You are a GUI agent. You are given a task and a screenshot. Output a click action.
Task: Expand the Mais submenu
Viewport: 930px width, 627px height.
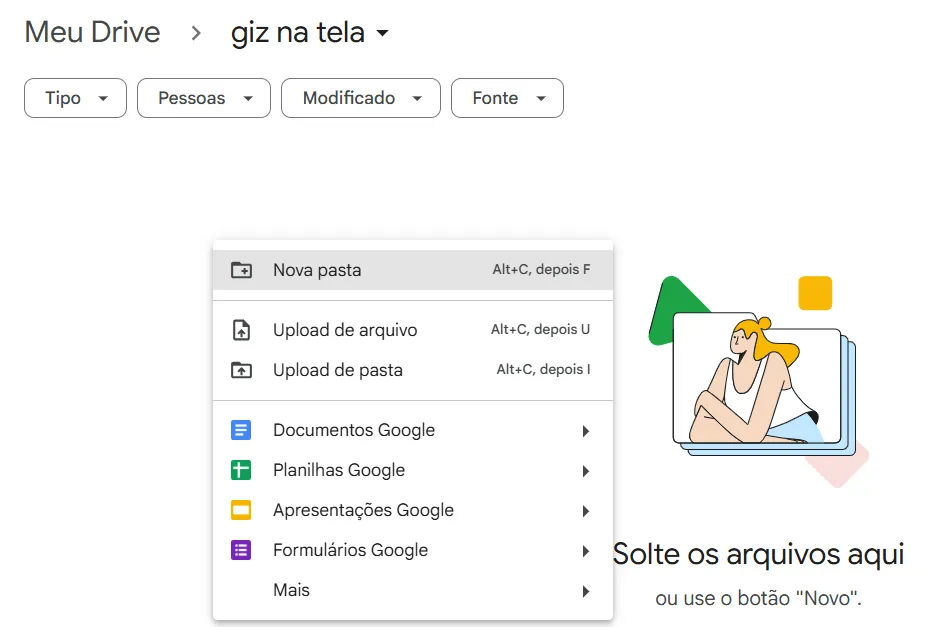pyautogui.click(x=585, y=590)
